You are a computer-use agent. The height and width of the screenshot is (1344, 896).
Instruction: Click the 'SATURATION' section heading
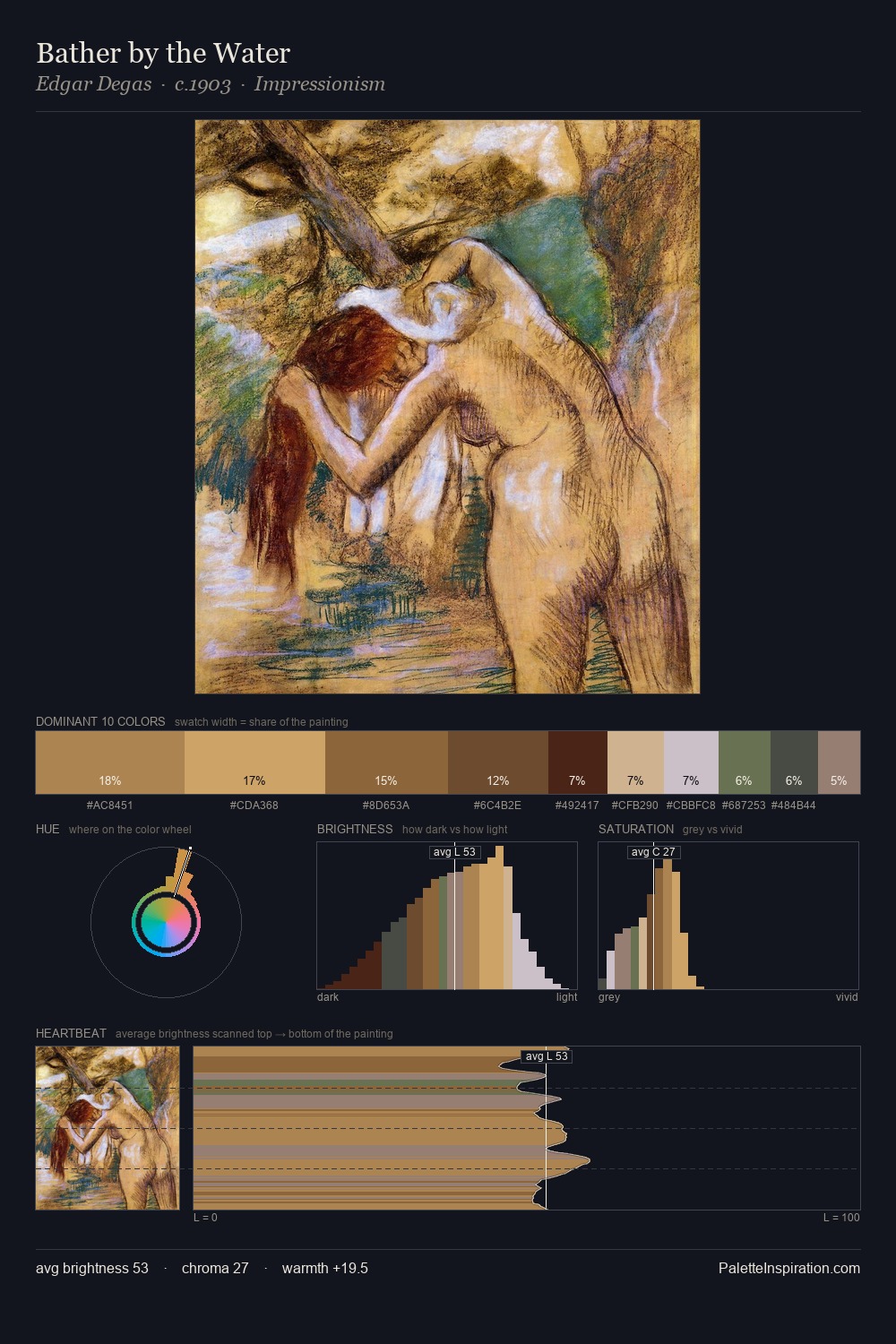[636, 829]
